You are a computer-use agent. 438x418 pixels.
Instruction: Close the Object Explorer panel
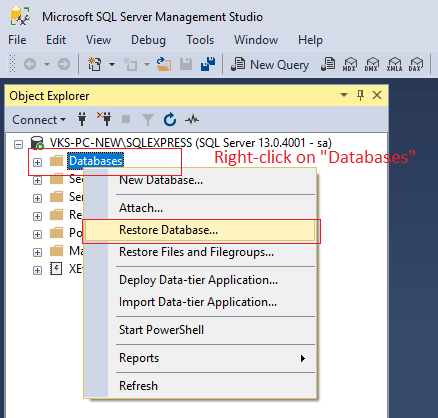[x=377, y=95]
